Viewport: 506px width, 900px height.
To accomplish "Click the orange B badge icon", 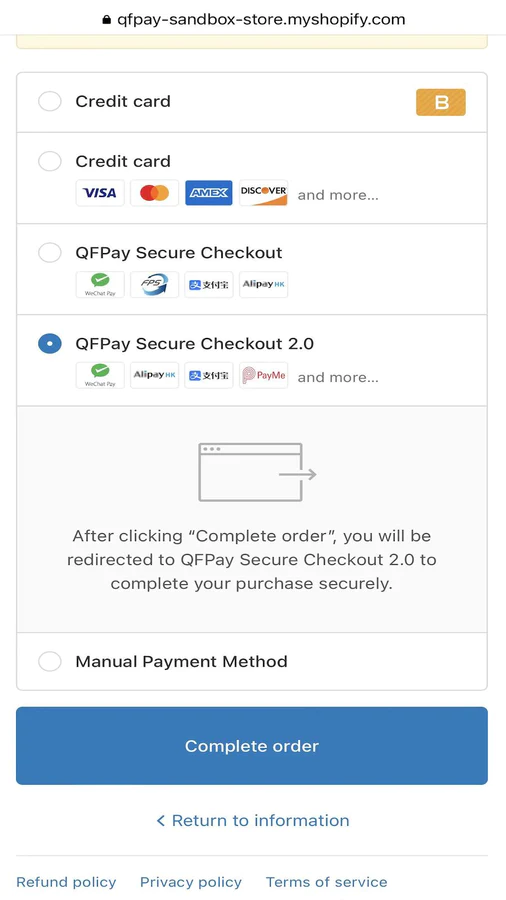I will pyautogui.click(x=441, y=102).
